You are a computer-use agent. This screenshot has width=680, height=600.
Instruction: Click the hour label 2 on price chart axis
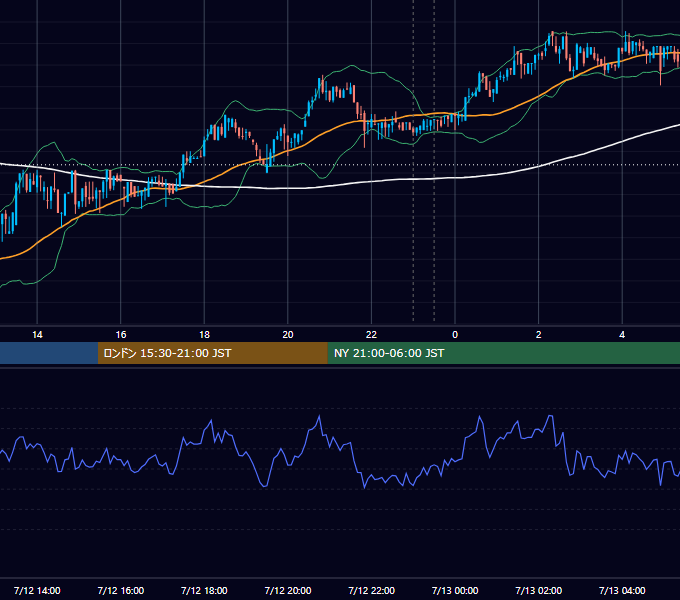538,335
